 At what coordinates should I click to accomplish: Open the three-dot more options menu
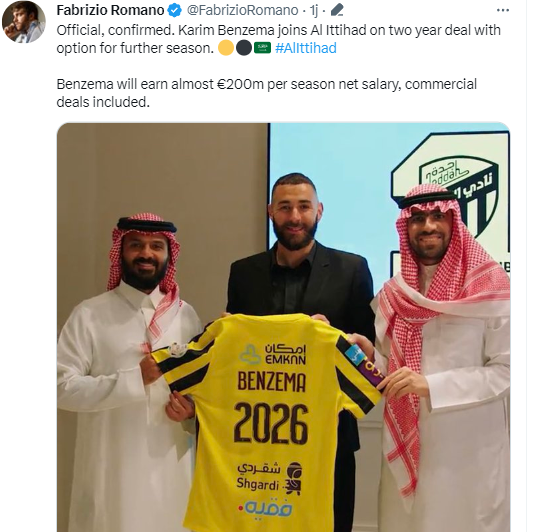(503, 11)
